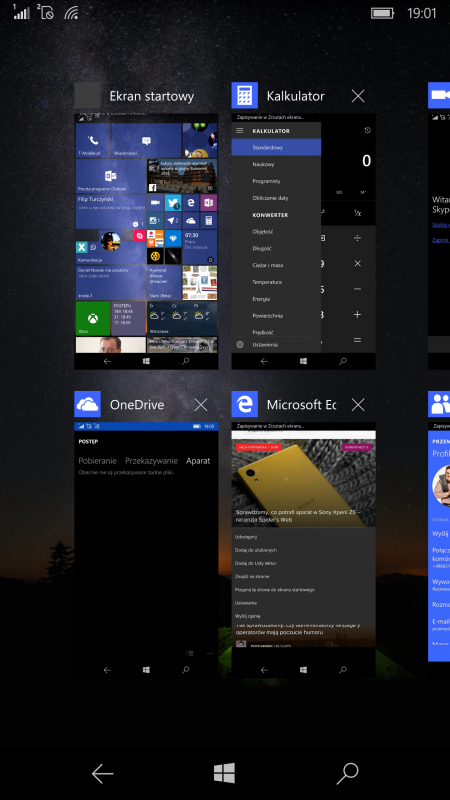This screenshot has width=450, height=800.
Task: Tap the OneDrive cloud icon
Action: [x=87, y=405]
